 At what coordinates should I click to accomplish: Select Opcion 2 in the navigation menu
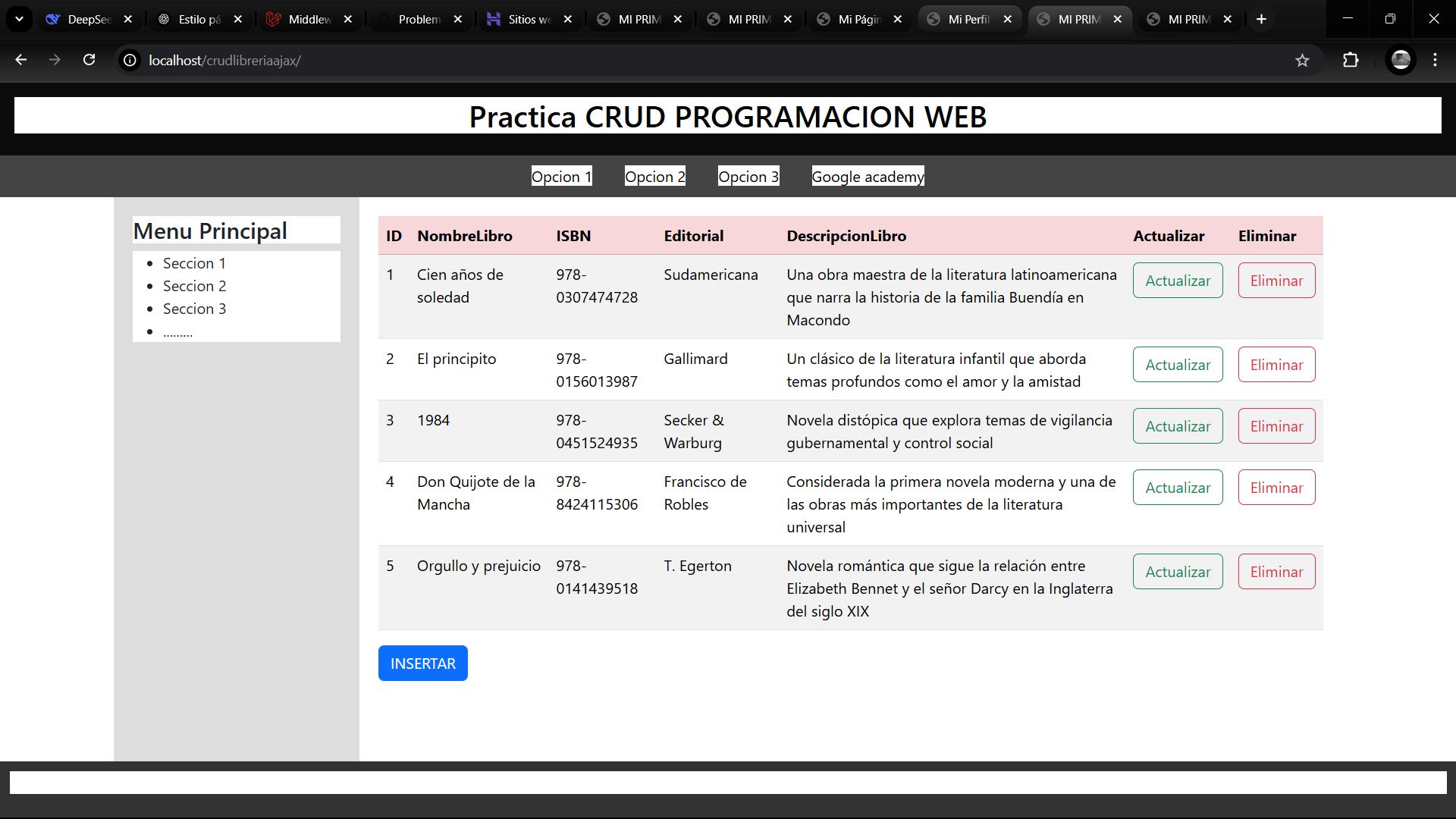coord(654,176)
